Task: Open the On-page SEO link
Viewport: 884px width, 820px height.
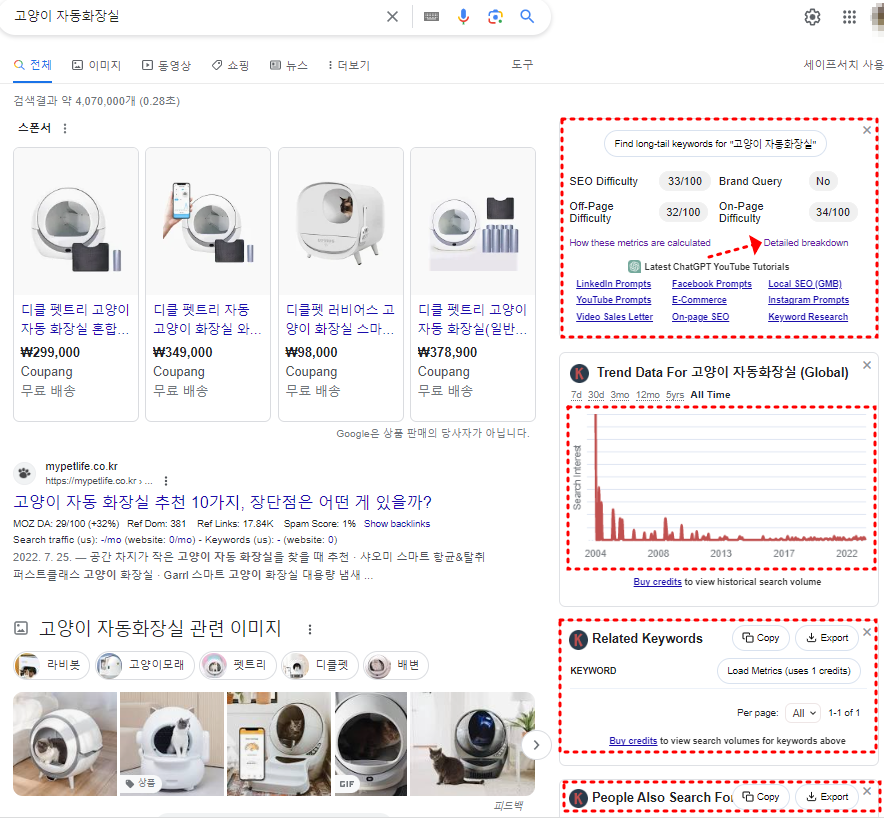Action: tap(700, 317)
